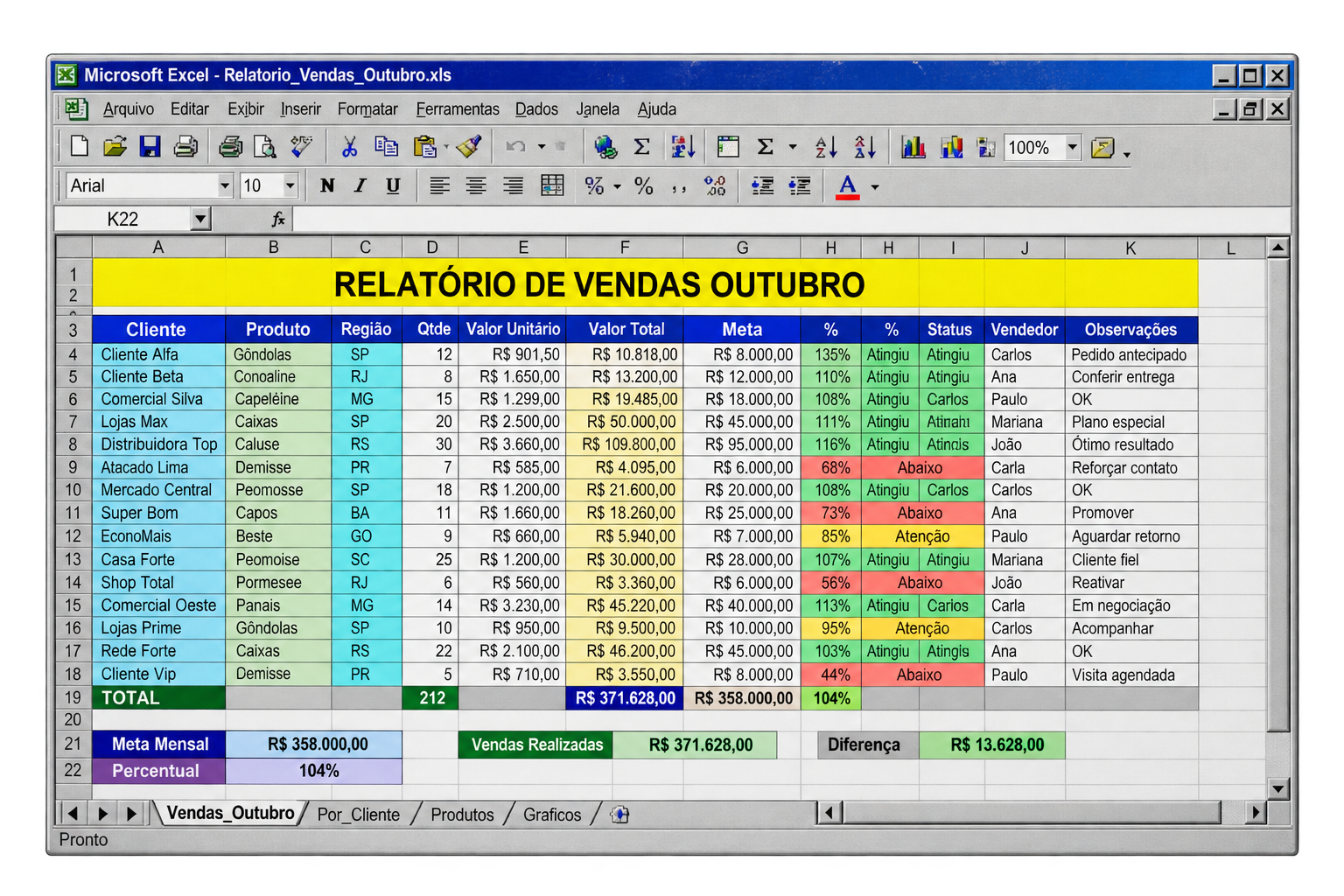
Task: Select row 19 header
Action: pos(73,698)
